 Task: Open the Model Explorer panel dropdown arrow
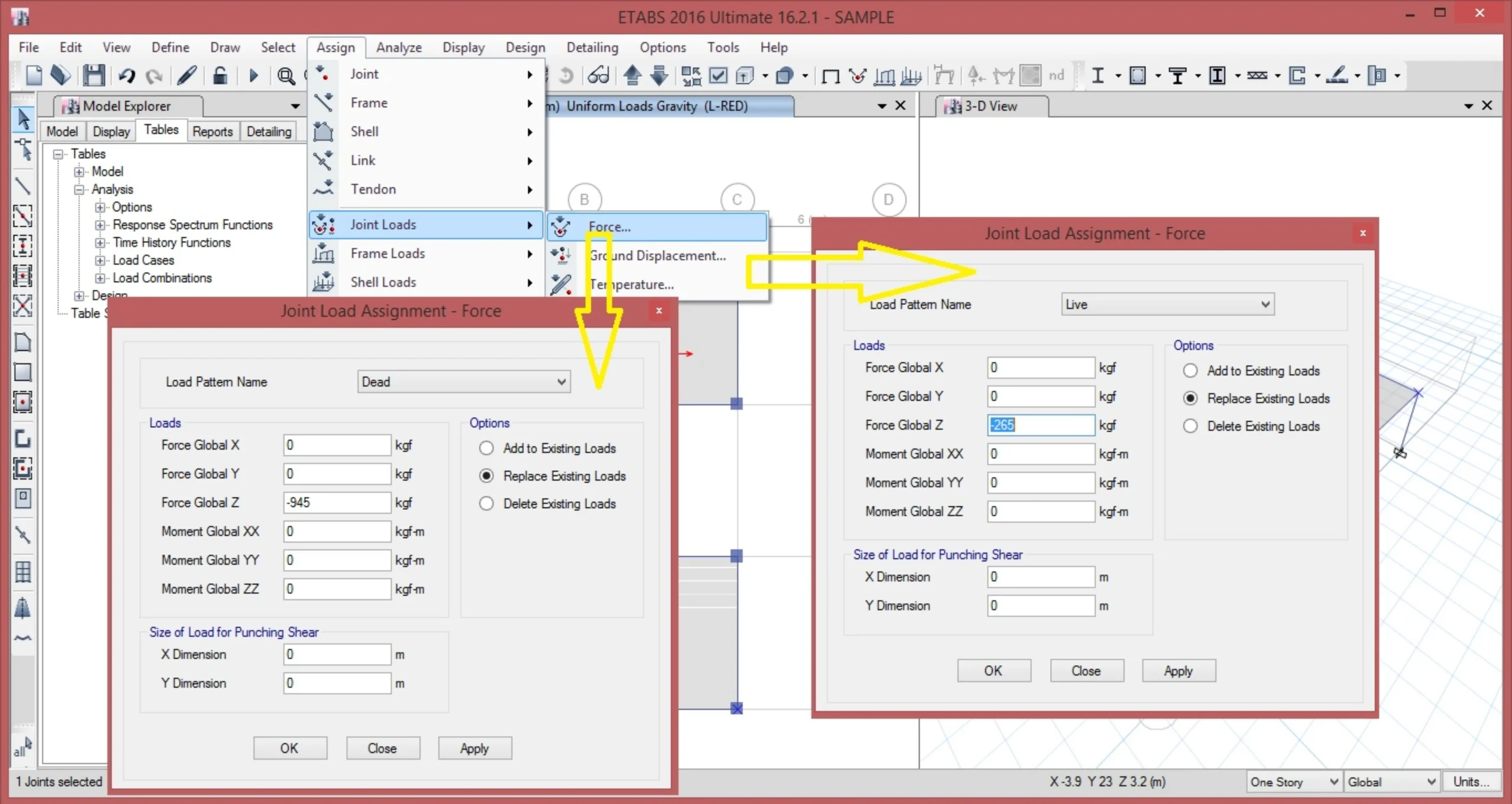point(295,106)
